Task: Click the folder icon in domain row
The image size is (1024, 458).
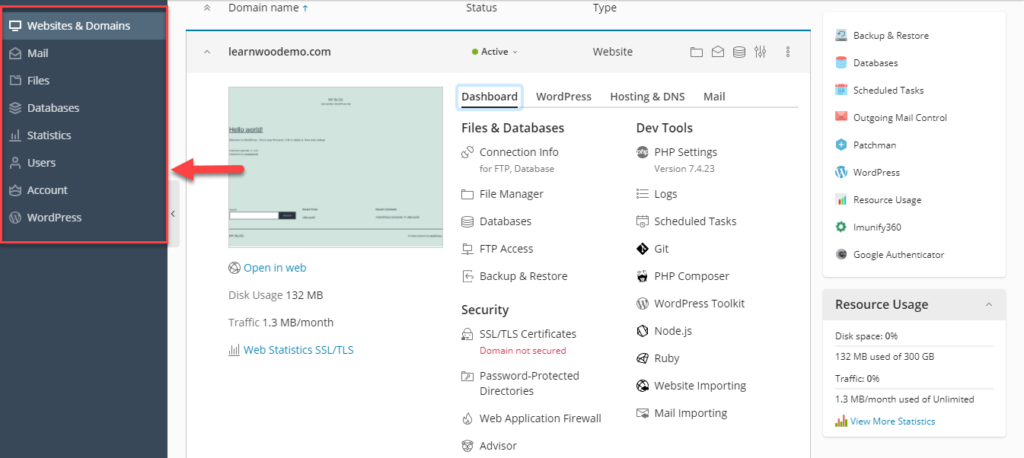Action: tap(697, 52)
